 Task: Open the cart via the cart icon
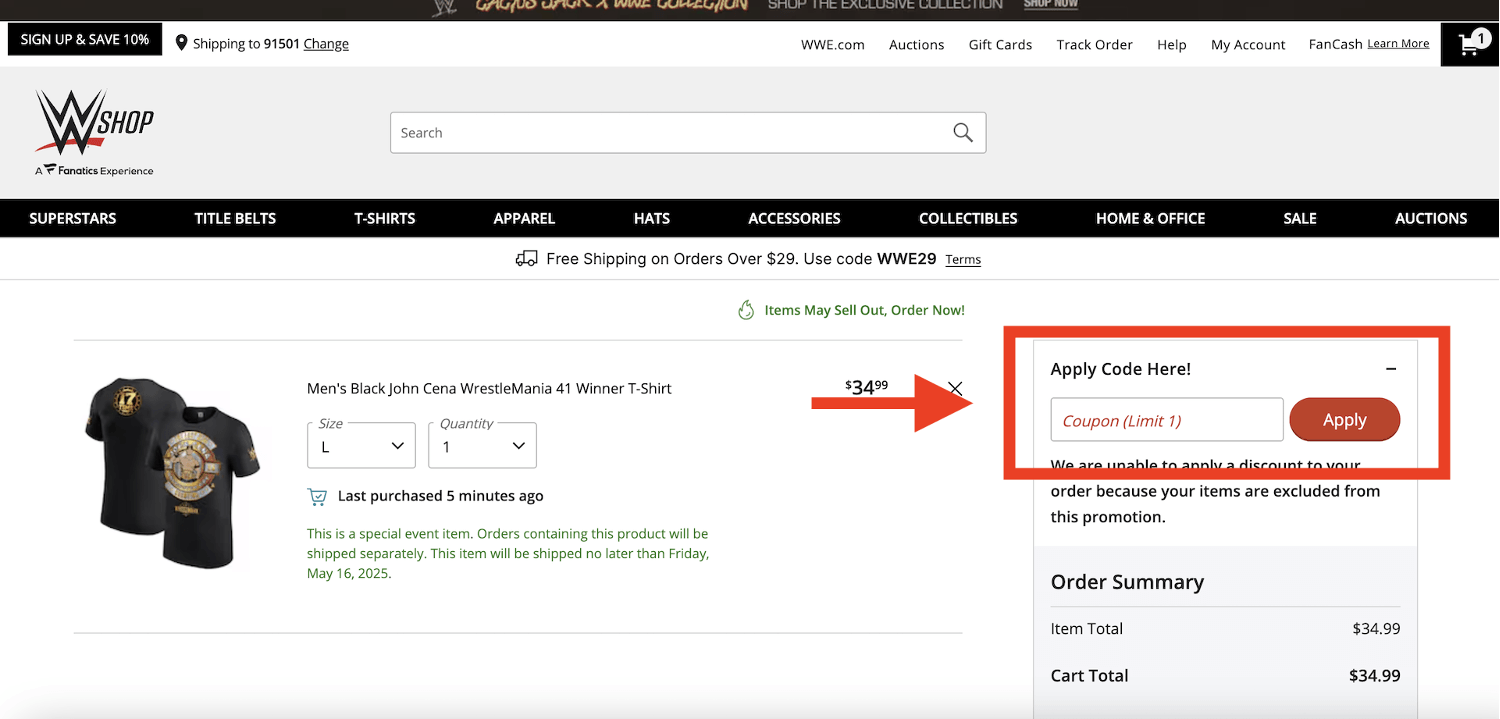[1468, 43]
